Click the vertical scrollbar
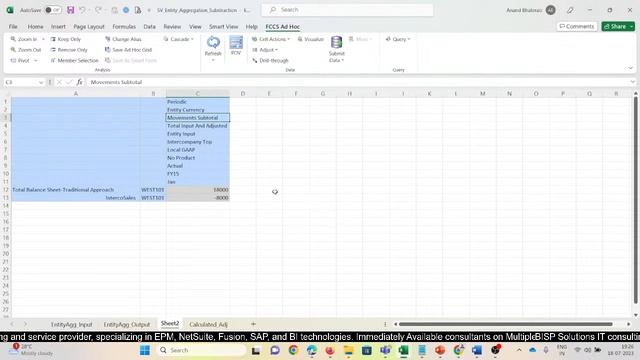This screenshot has width=640, height=360. point(636,200)
